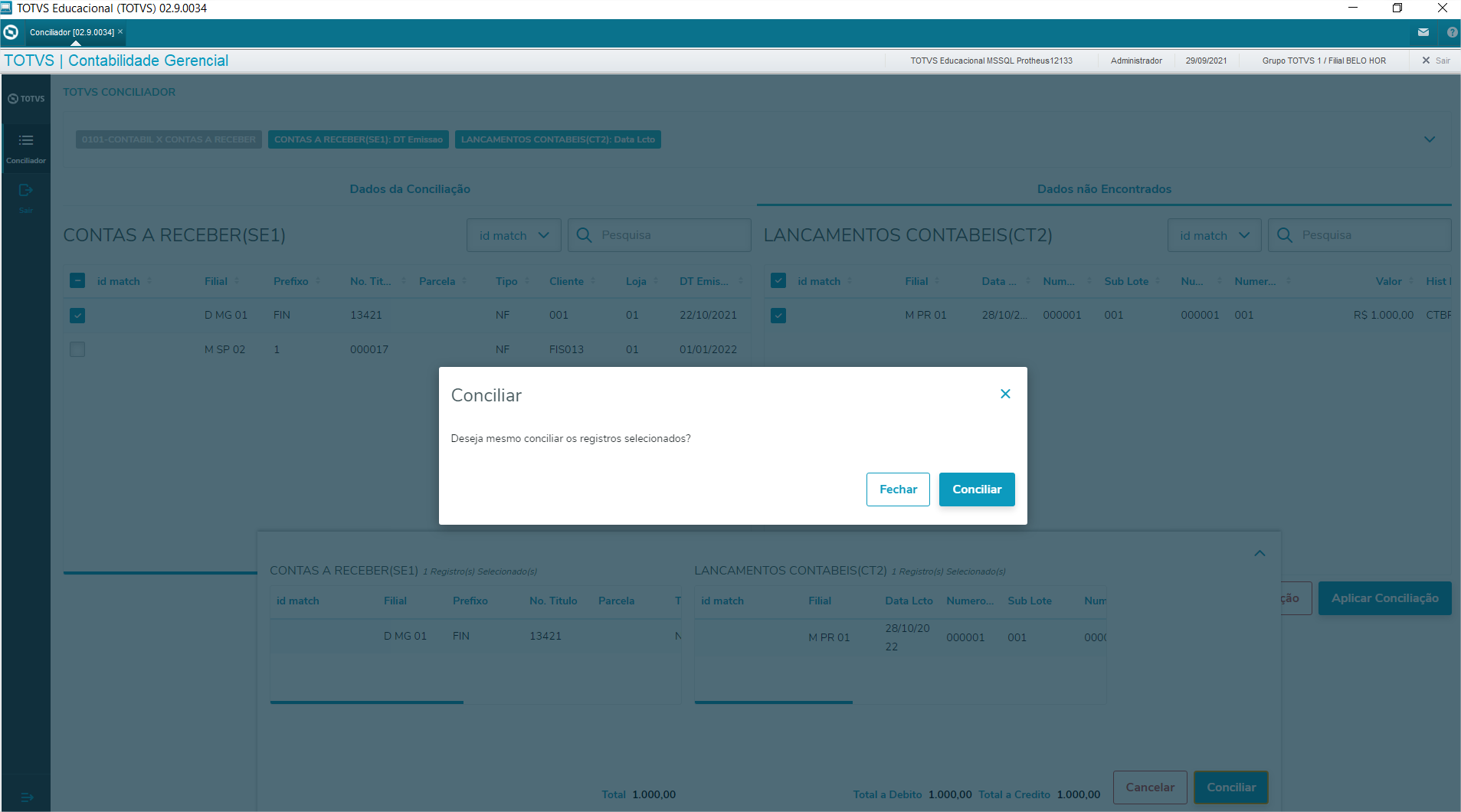Screen dimensions: 1461x812
Task: Close the Conciliador [02.9.0034] tab
Action: coord(120,31)
